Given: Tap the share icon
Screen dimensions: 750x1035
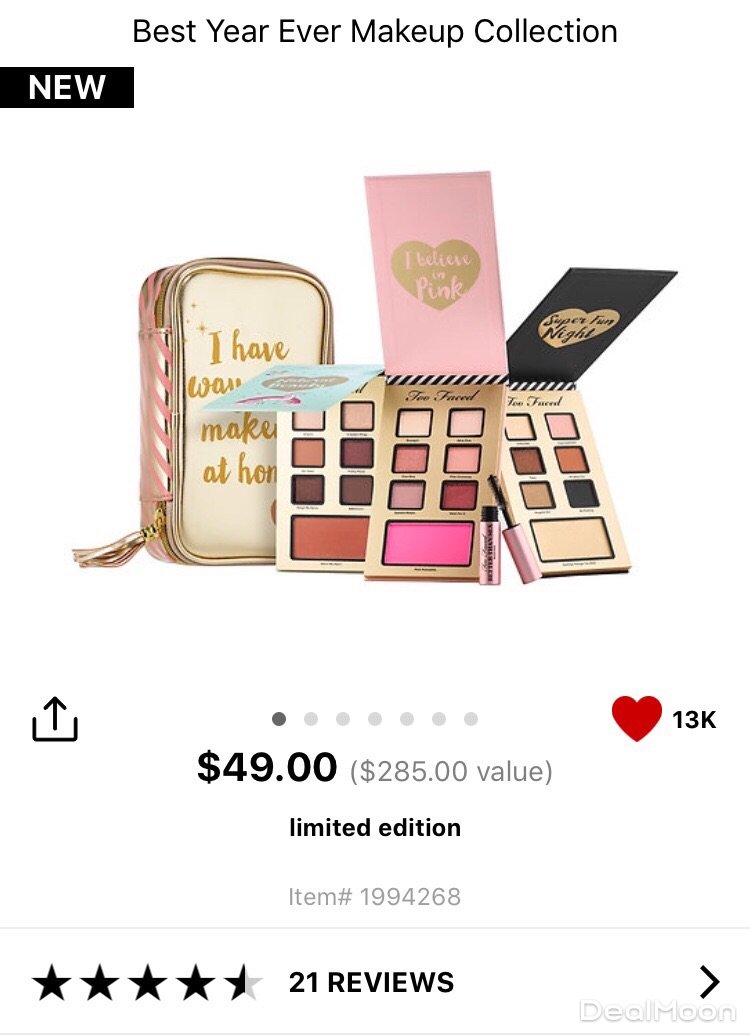Looking at the screenshot, I should pyautogui.click(x=55, y=719).
